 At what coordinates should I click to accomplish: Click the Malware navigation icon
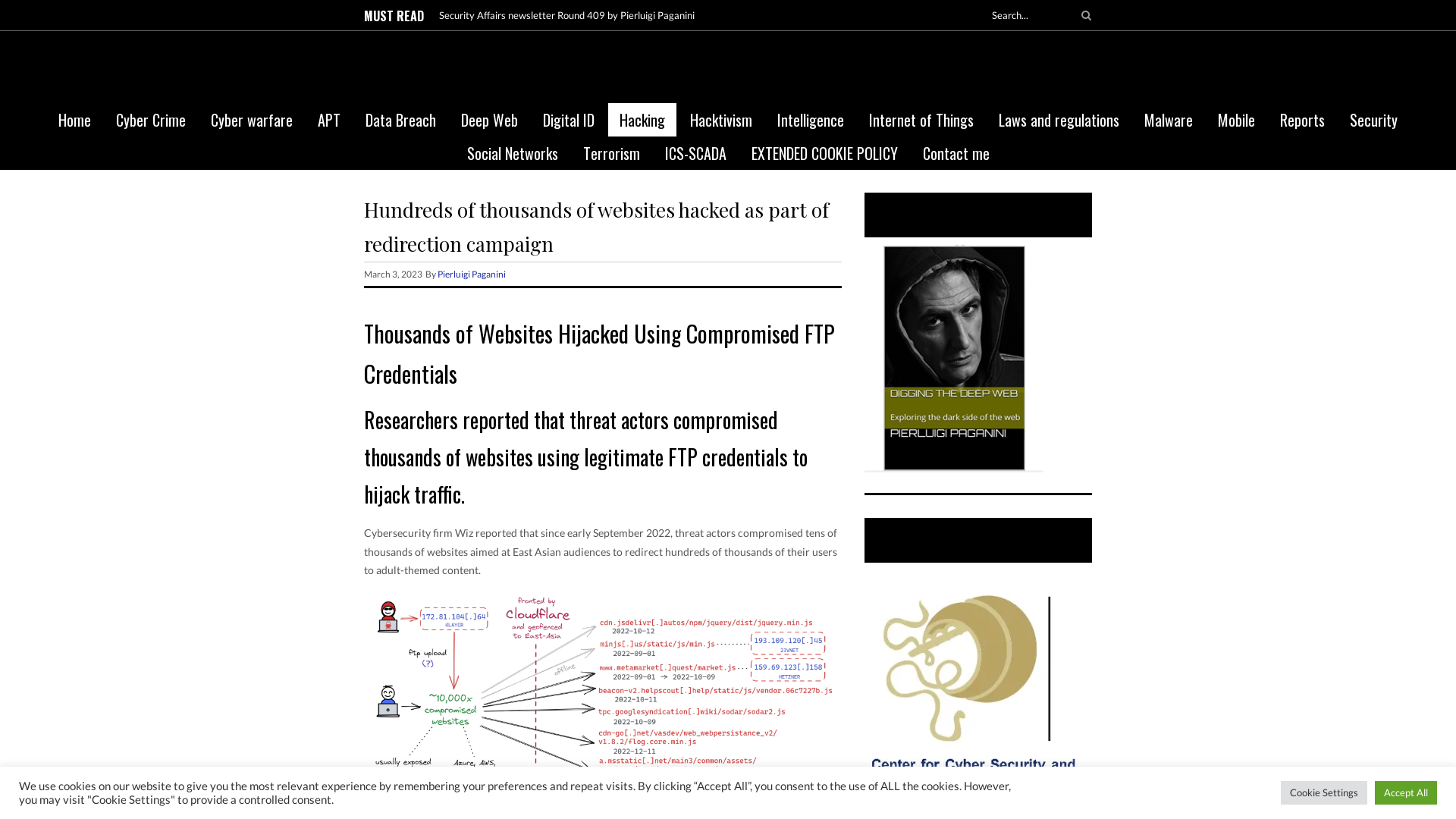click(1168, 120)
